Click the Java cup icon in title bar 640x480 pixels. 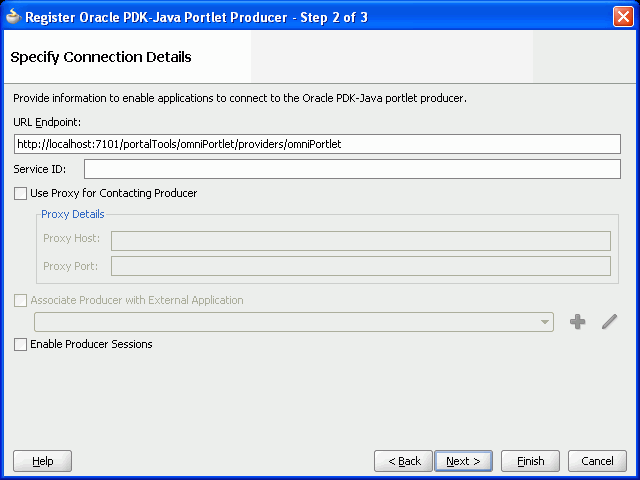[x=13, y=17]
